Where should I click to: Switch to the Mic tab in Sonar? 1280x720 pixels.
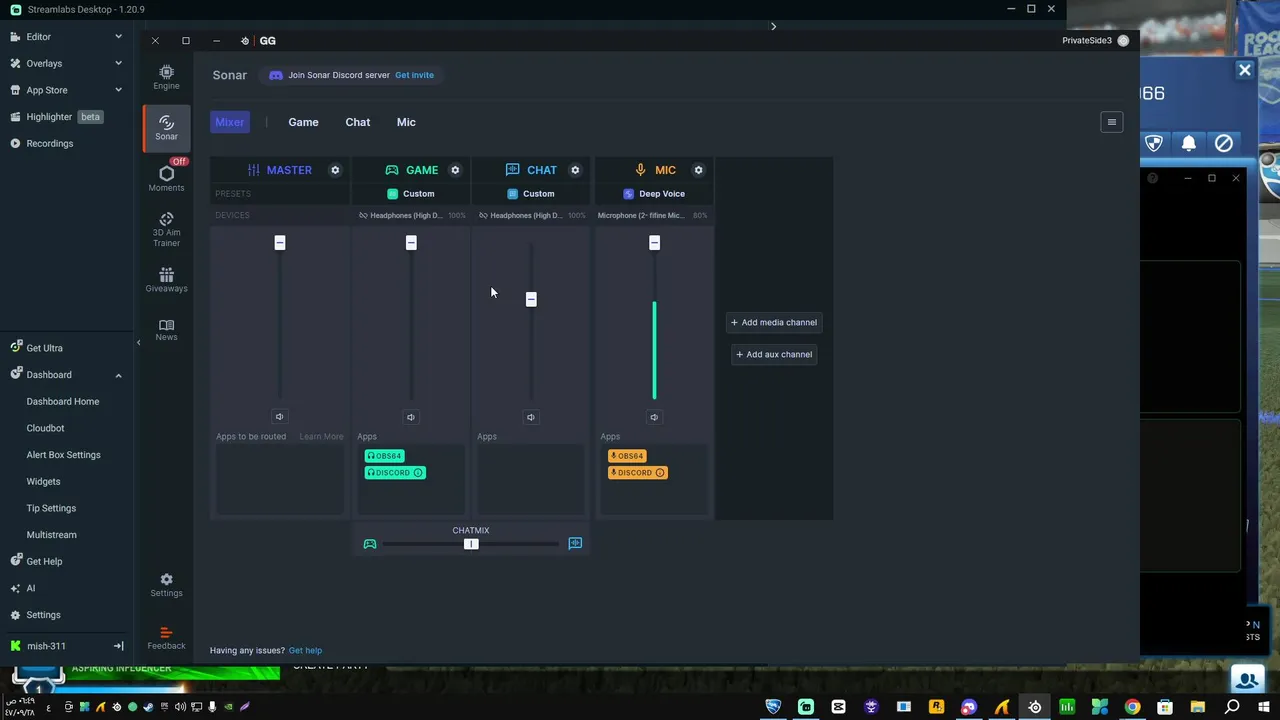[406, 122]
